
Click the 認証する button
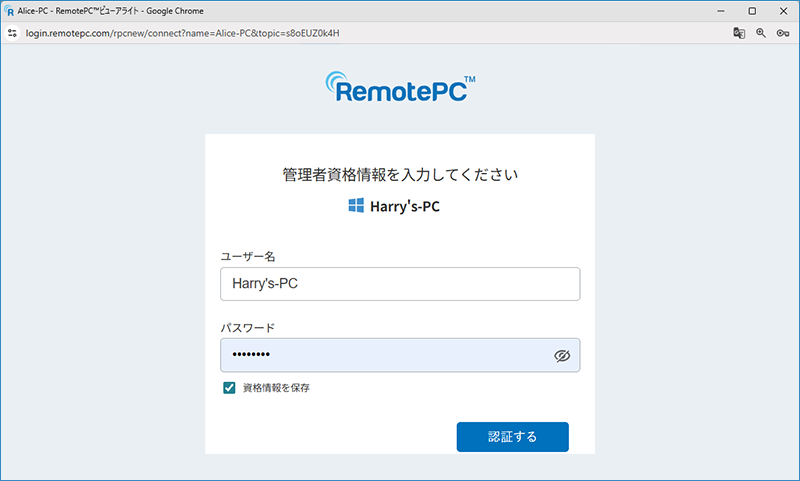click(x=512, y=437)
